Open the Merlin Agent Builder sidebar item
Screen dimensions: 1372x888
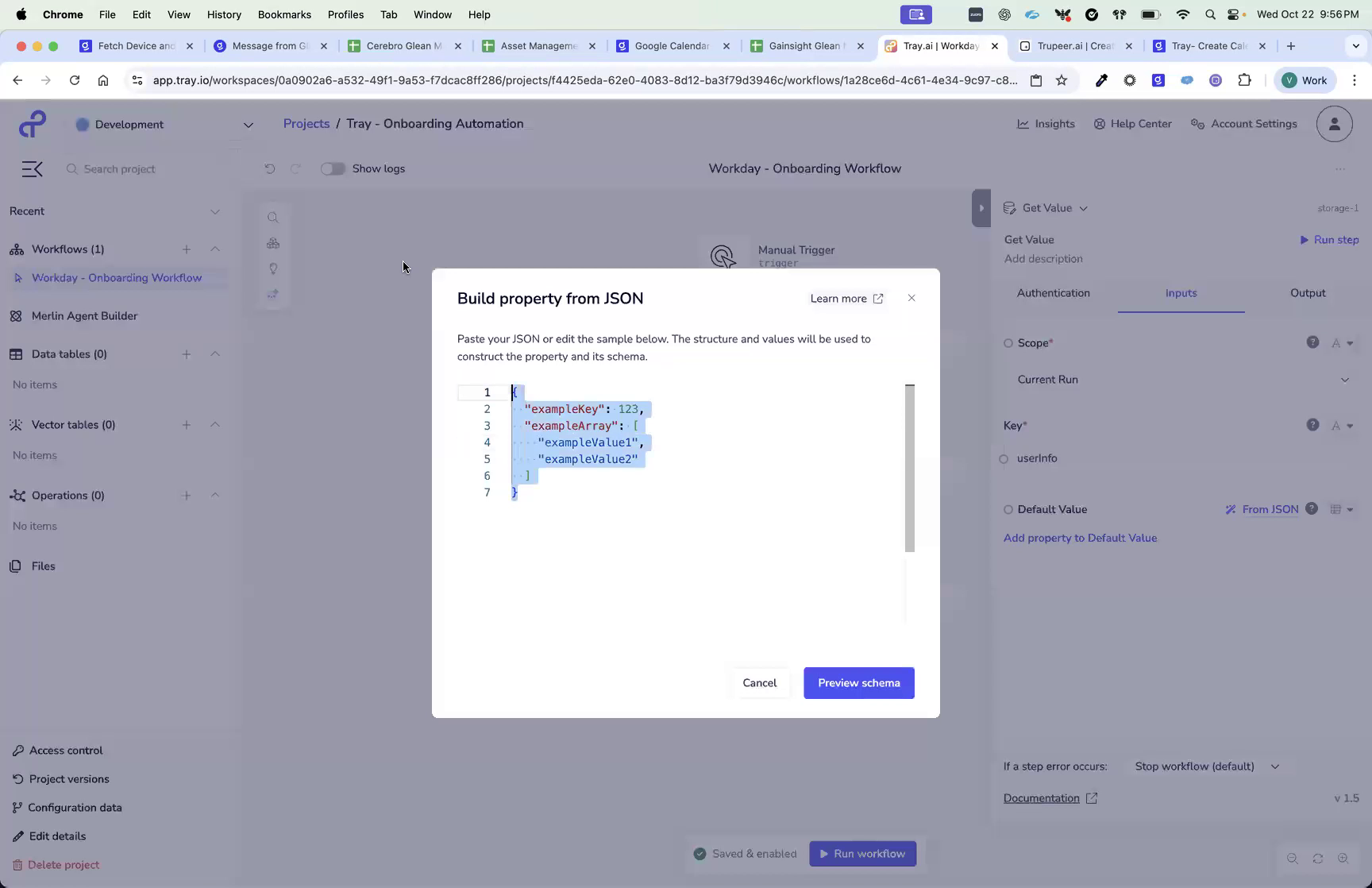coord(84,315)
